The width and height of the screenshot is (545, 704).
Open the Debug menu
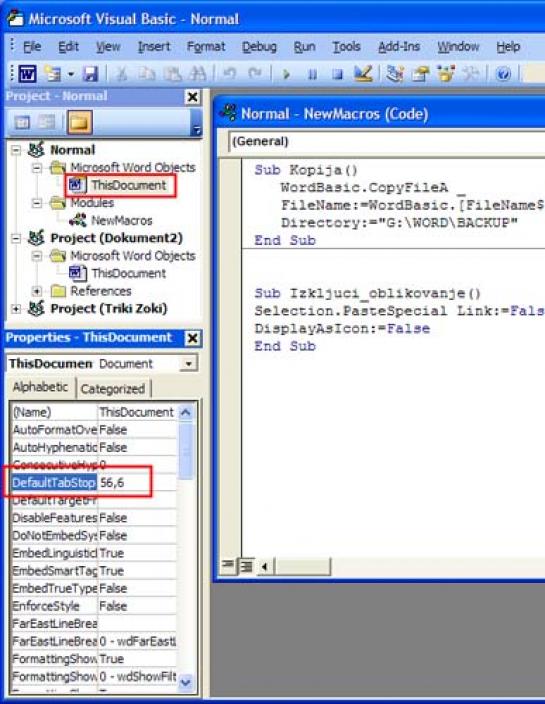(x=259, y=47)
